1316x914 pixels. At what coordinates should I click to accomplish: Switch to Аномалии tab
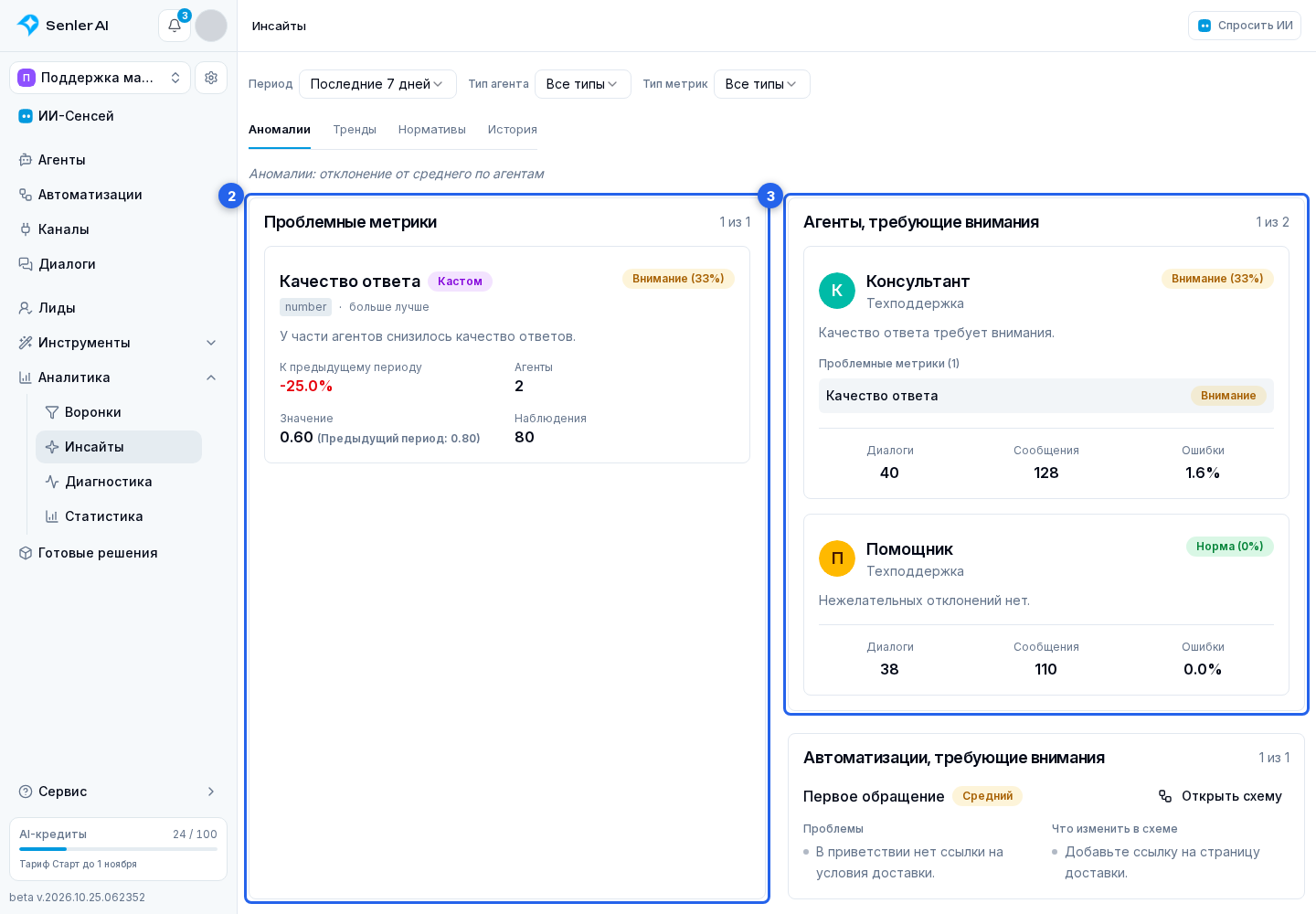tap(280, 130)
